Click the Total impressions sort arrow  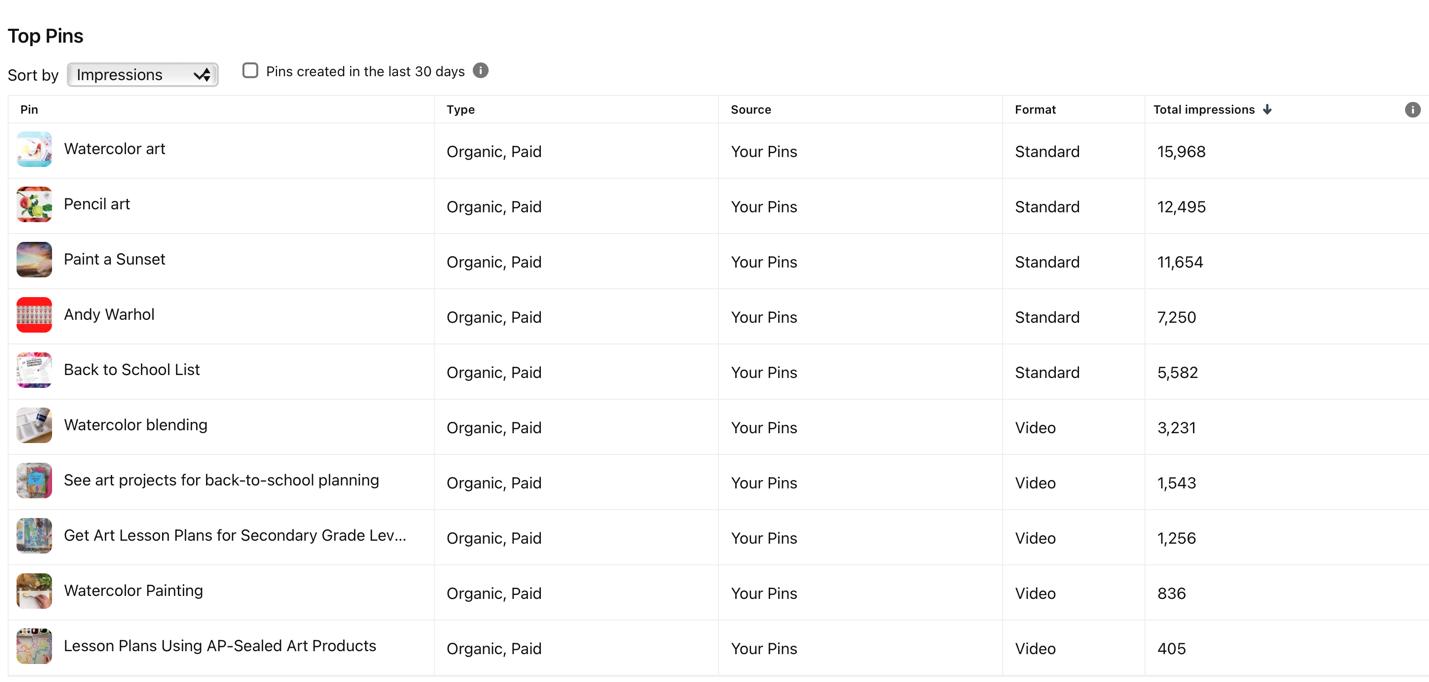(x=1267, y=110)
